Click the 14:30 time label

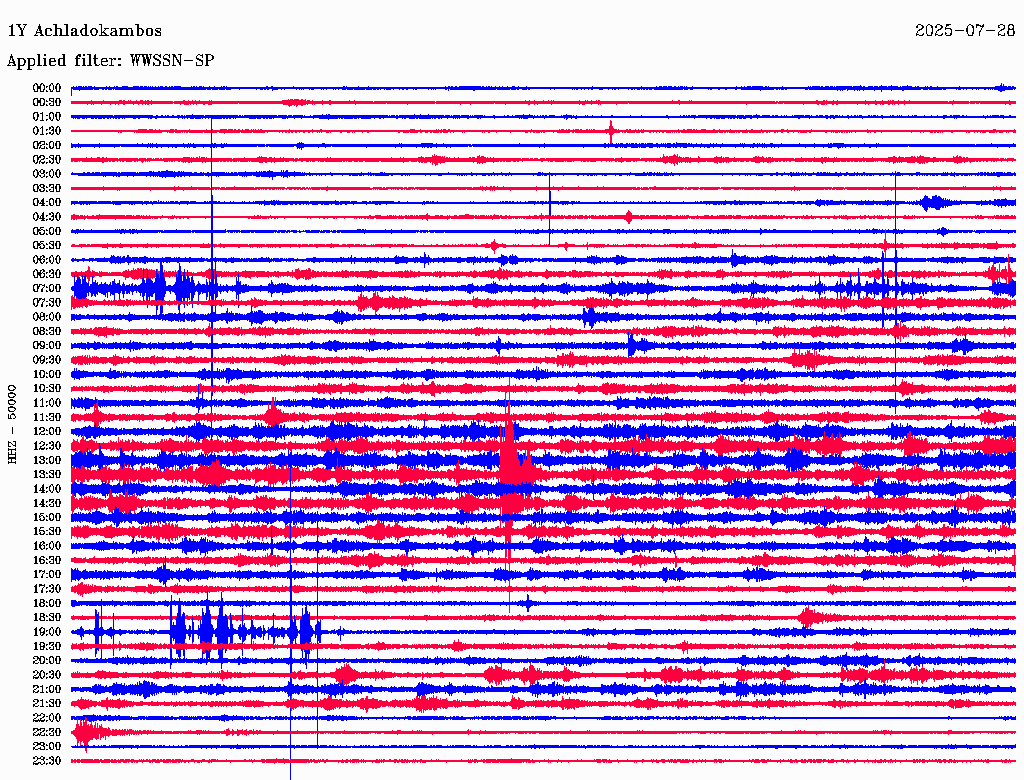coord(47,503)
